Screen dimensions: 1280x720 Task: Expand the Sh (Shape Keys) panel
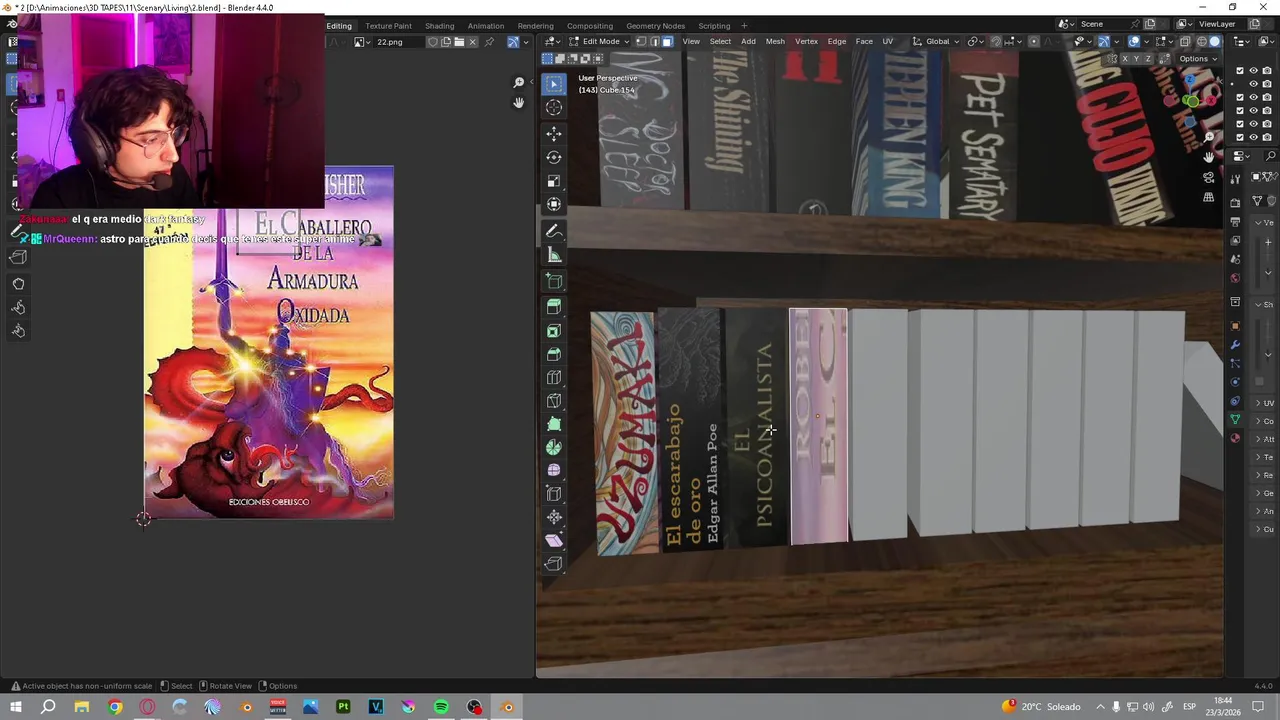click(x=1264, y=304)
